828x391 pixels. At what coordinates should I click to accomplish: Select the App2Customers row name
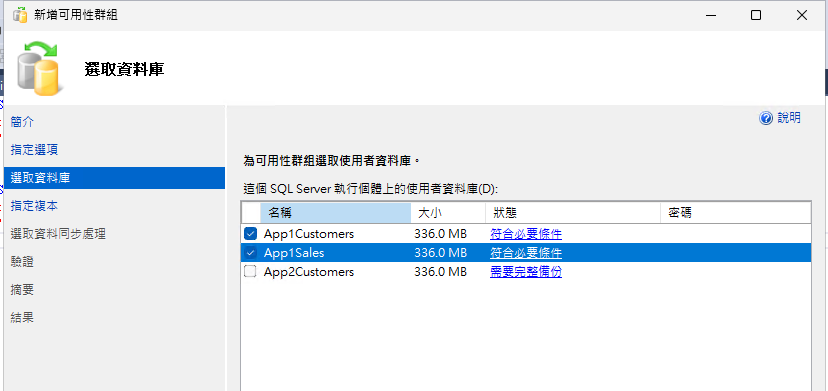click(x=309, y=272)
